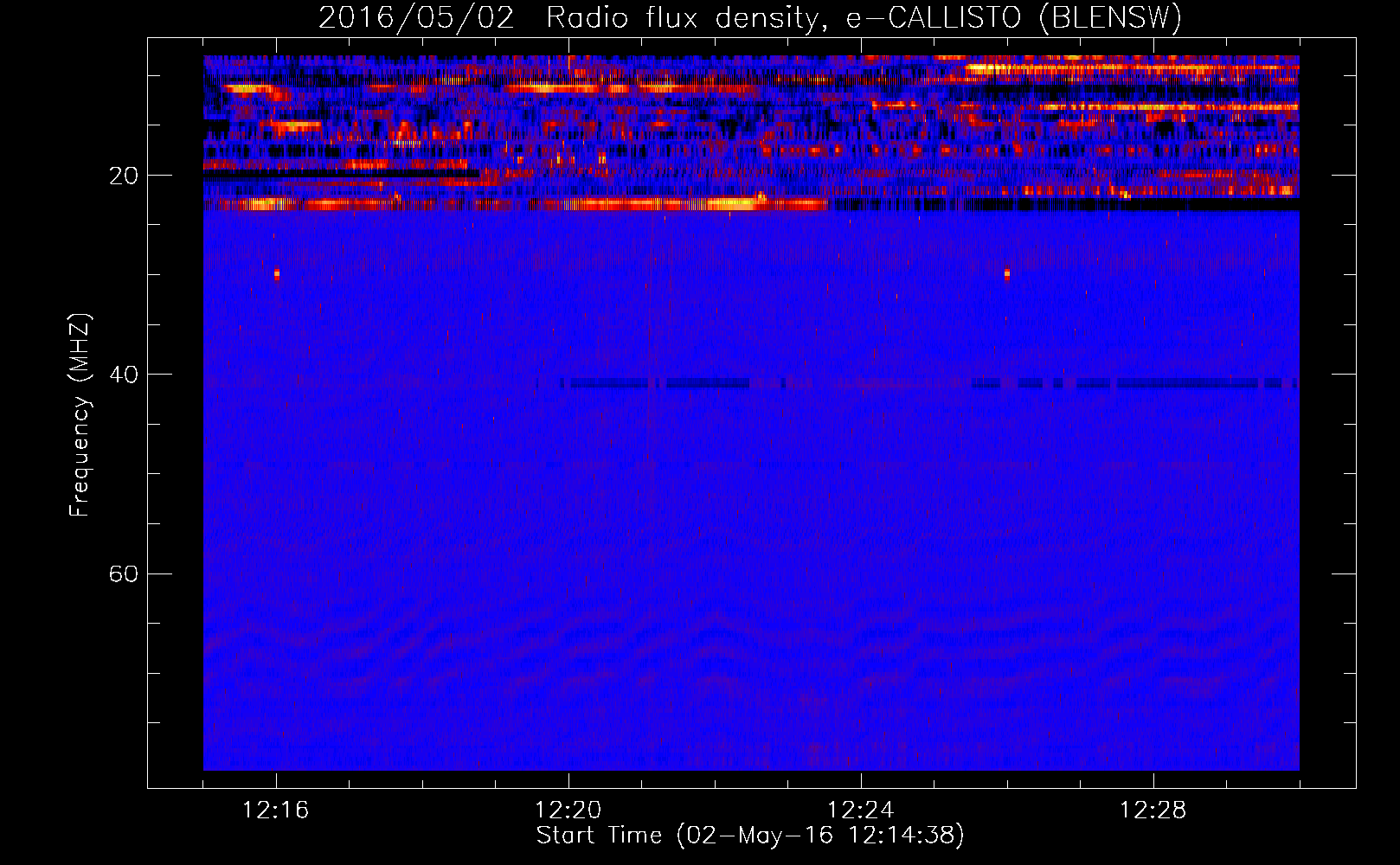Click the 'Frequency (MHZ)' axis label
This screenshot has width=1400, height=865.
80,415
